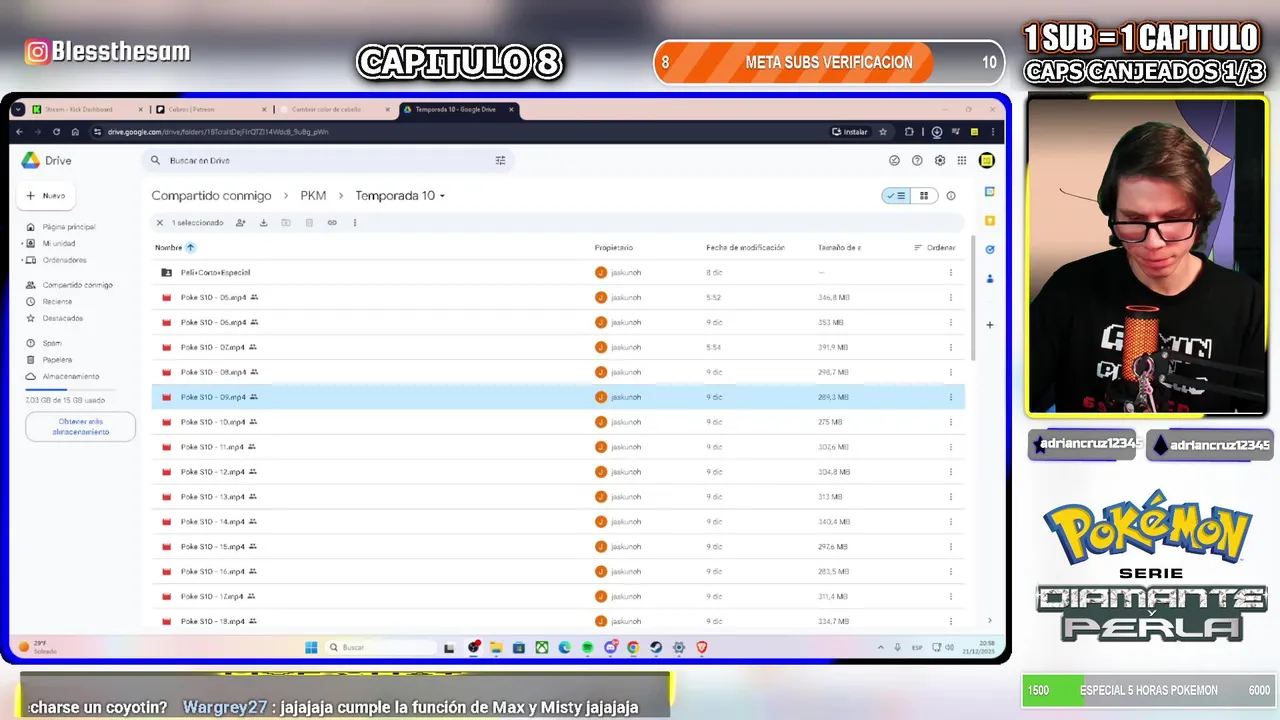
Task: Switch to list view layout
Action: [896, 196]
